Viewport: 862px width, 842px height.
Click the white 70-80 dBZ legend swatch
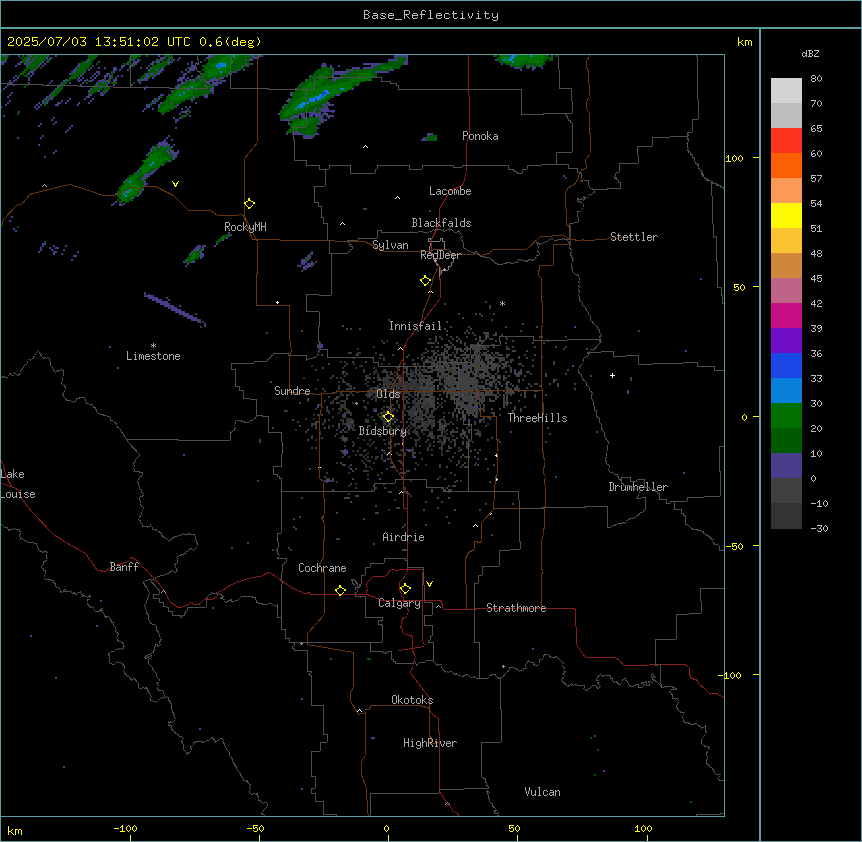click(x=786, y=90)
